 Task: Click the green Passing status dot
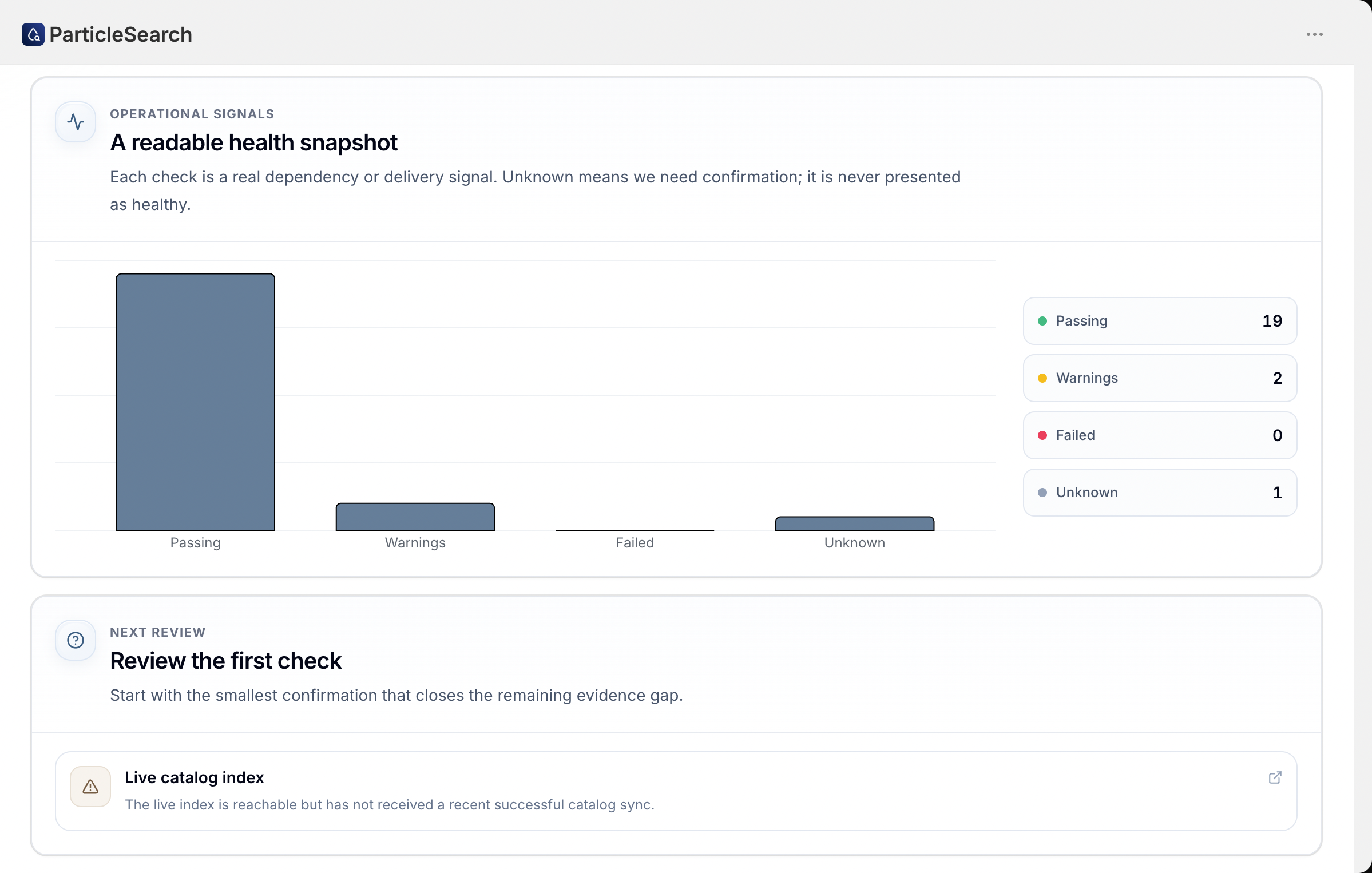tap(1042, 321)
